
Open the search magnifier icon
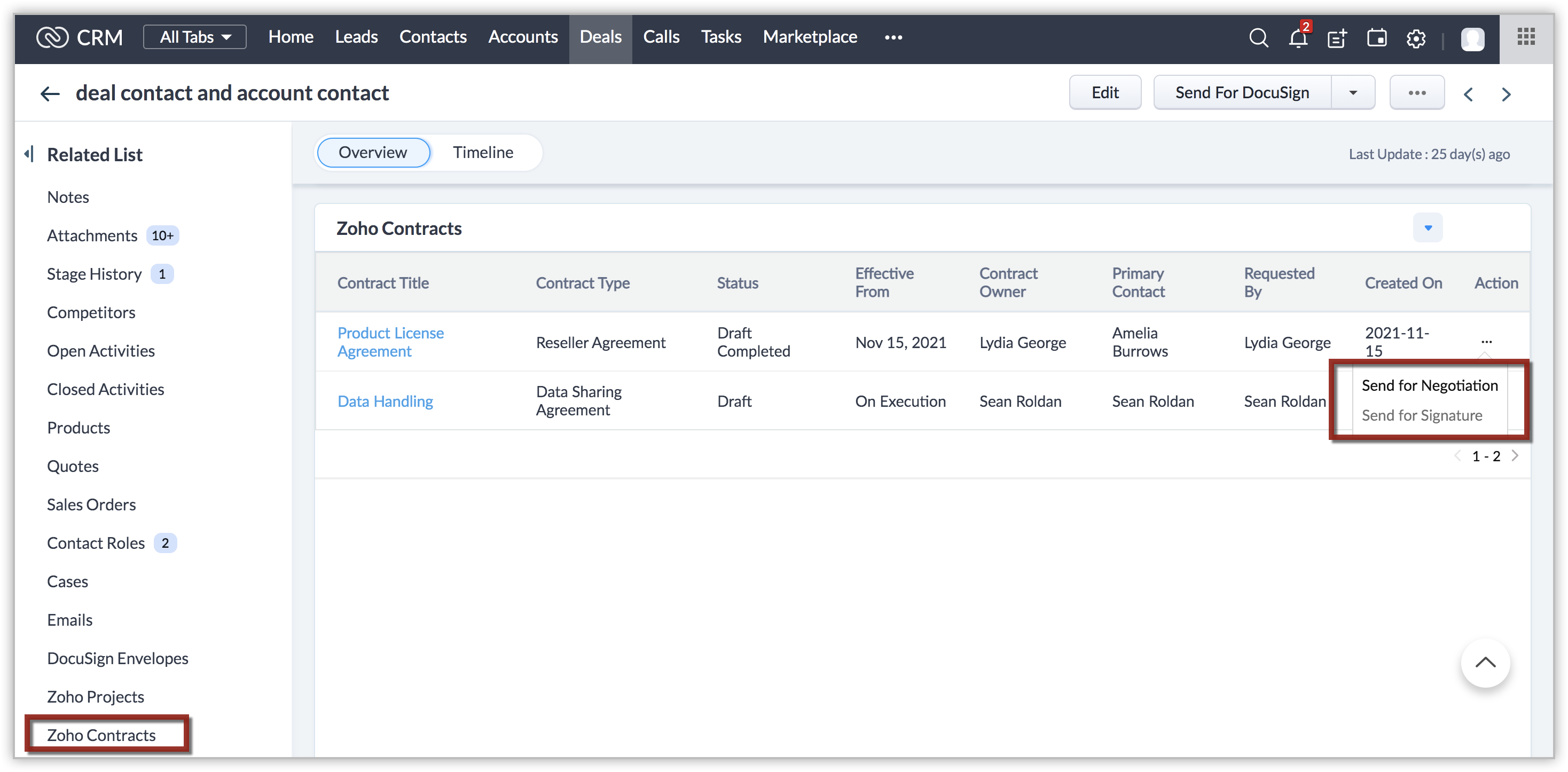click(1258, 38)
